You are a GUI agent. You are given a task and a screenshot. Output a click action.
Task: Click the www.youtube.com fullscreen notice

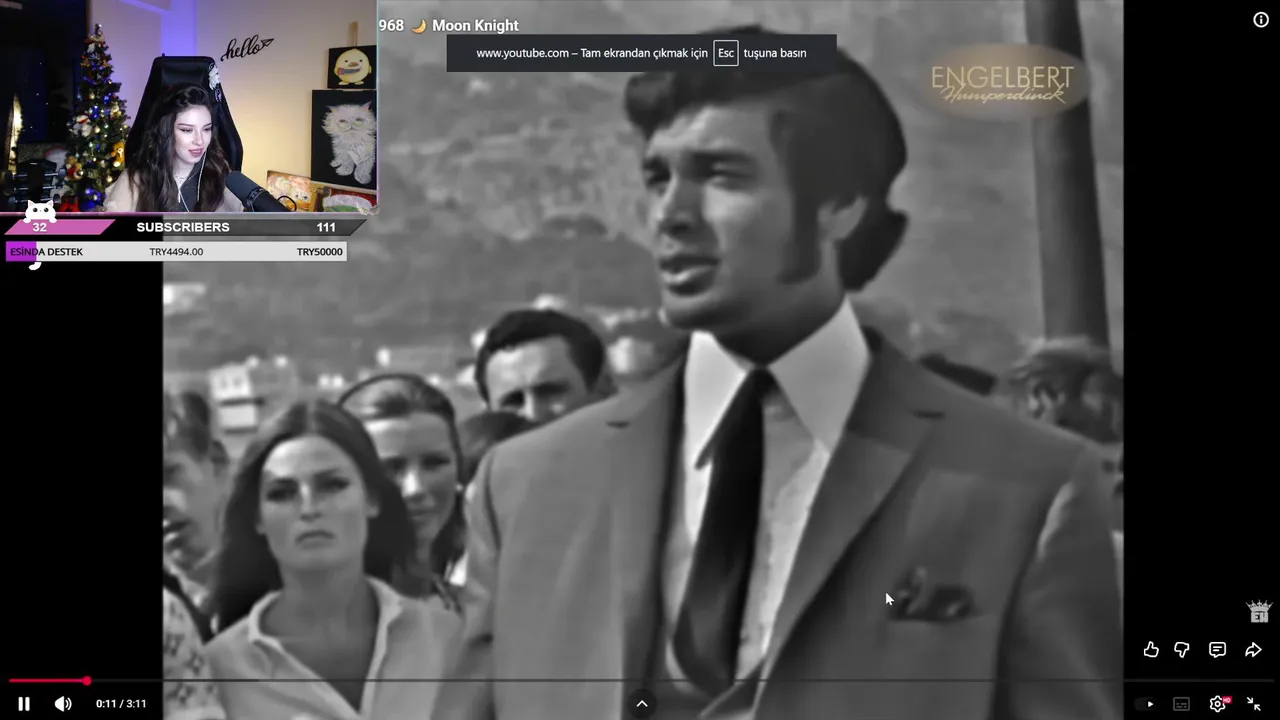pos(641,53)
